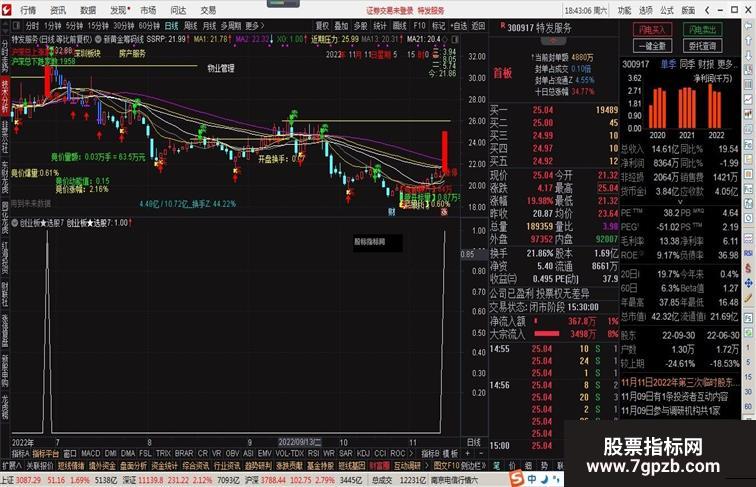Screen dimensions: 756x487
Task: Open the 数据 menu
Action: 88,10
